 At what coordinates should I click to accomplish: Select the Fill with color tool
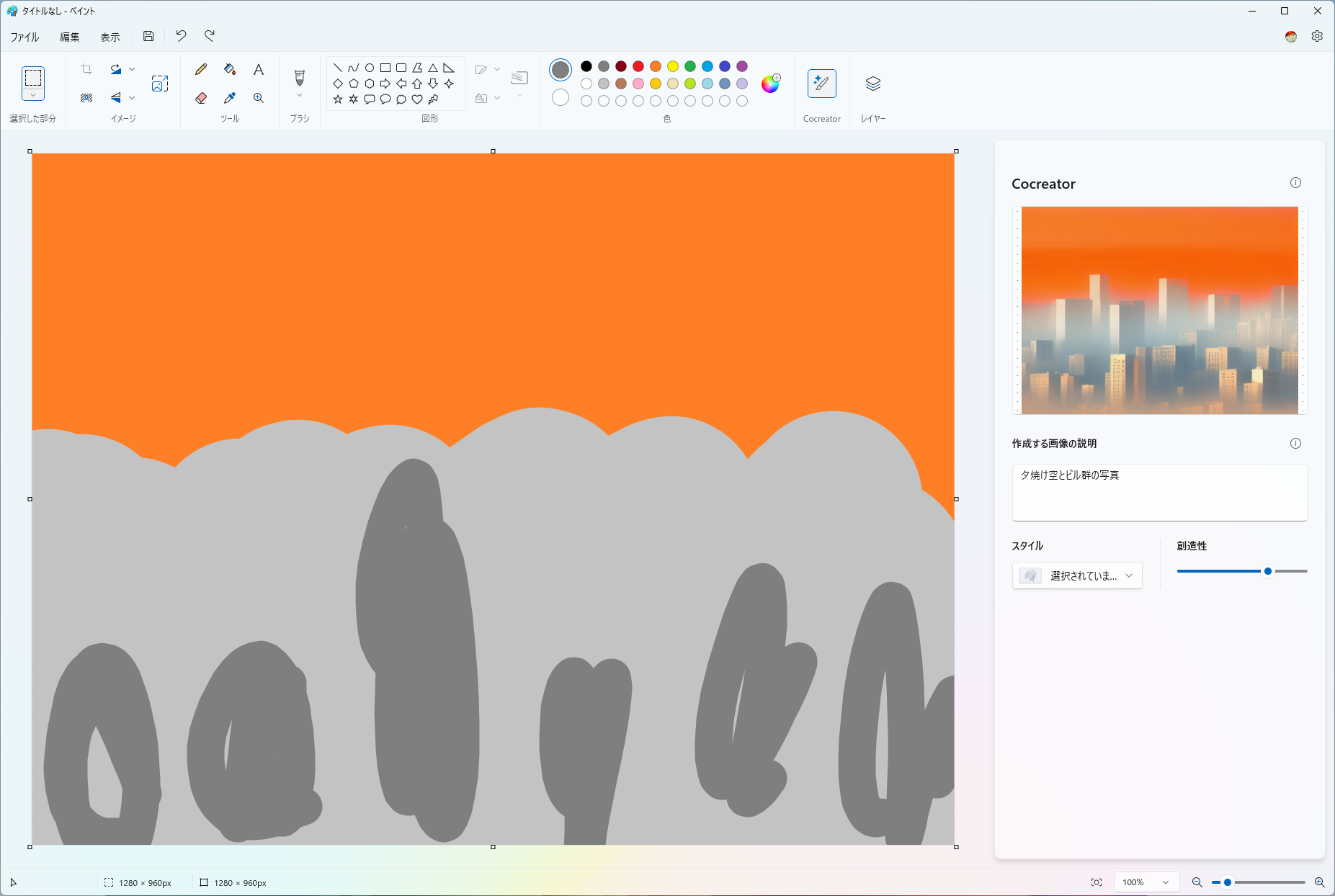(230, 68)
